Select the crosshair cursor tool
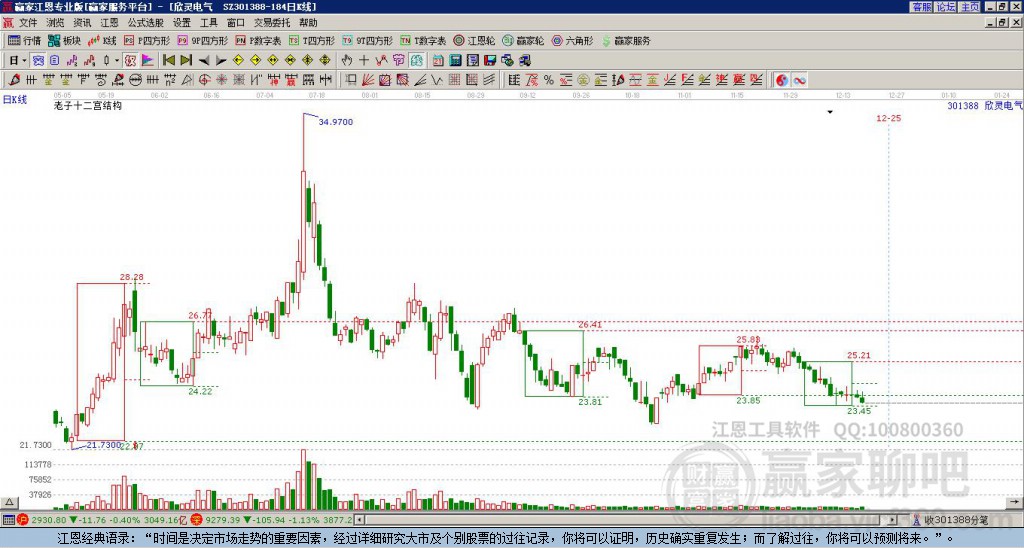 (x=364, y=60)
